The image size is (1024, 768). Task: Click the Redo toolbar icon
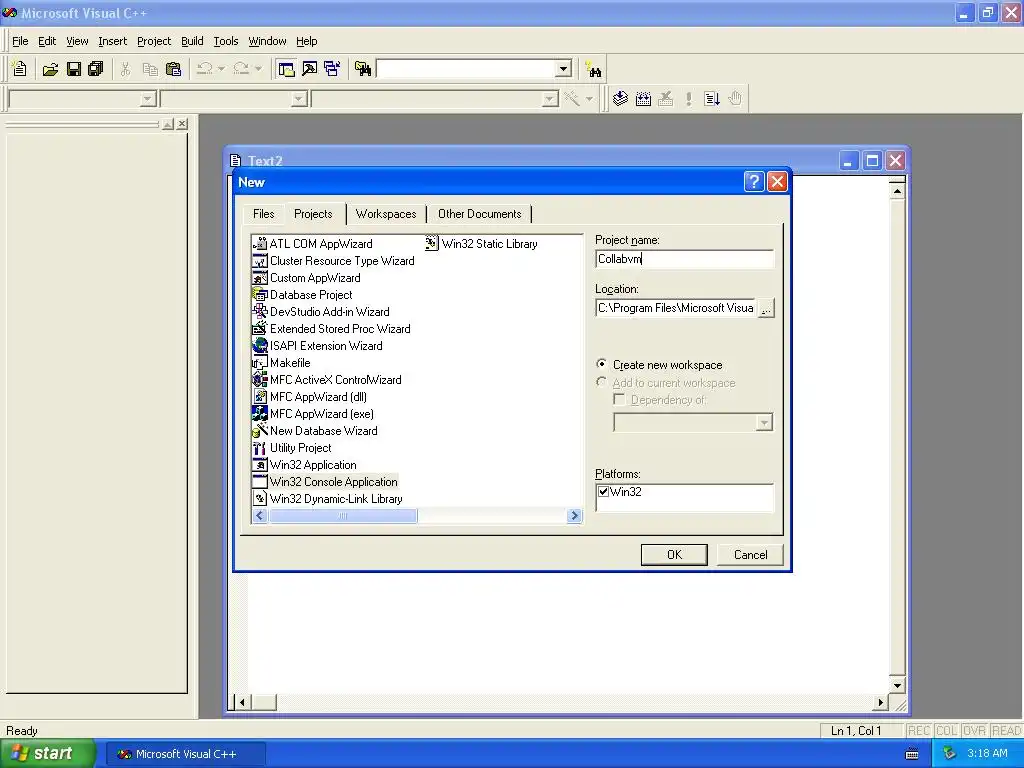pyautogui.click(x=241, y=69)
